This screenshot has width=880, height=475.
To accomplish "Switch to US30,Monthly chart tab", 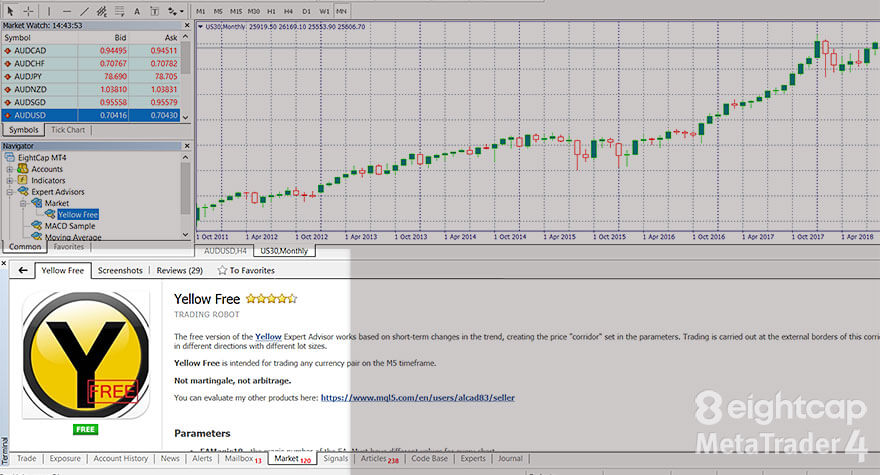I will (x=284, y=251).
